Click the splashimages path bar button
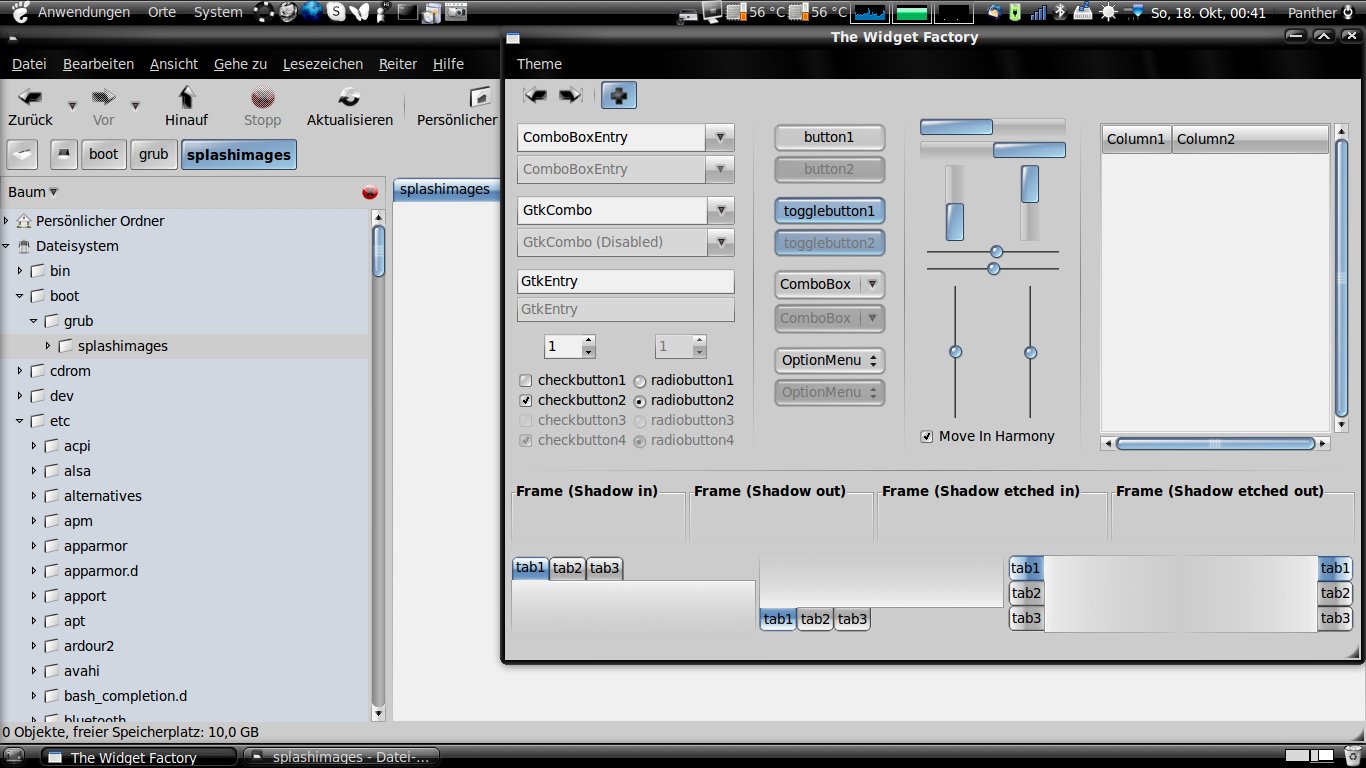This screenshot has height=768, width=1366. click(x=239, y=155)
